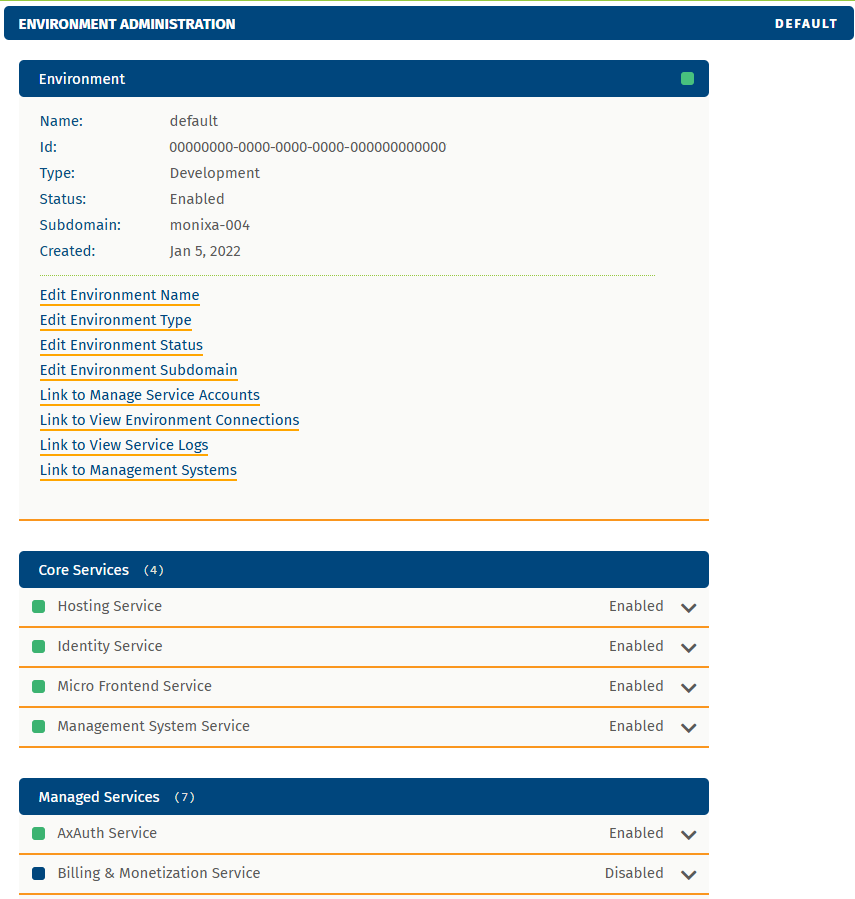
Task: Open Edit Environment Status link
Action: click(x=121, y=345)
